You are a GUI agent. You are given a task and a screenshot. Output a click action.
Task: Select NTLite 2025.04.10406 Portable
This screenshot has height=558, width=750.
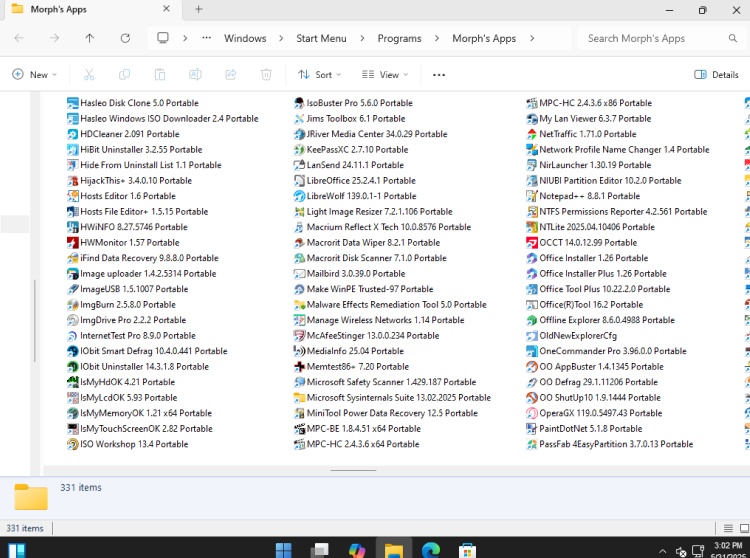pos(590,227)
